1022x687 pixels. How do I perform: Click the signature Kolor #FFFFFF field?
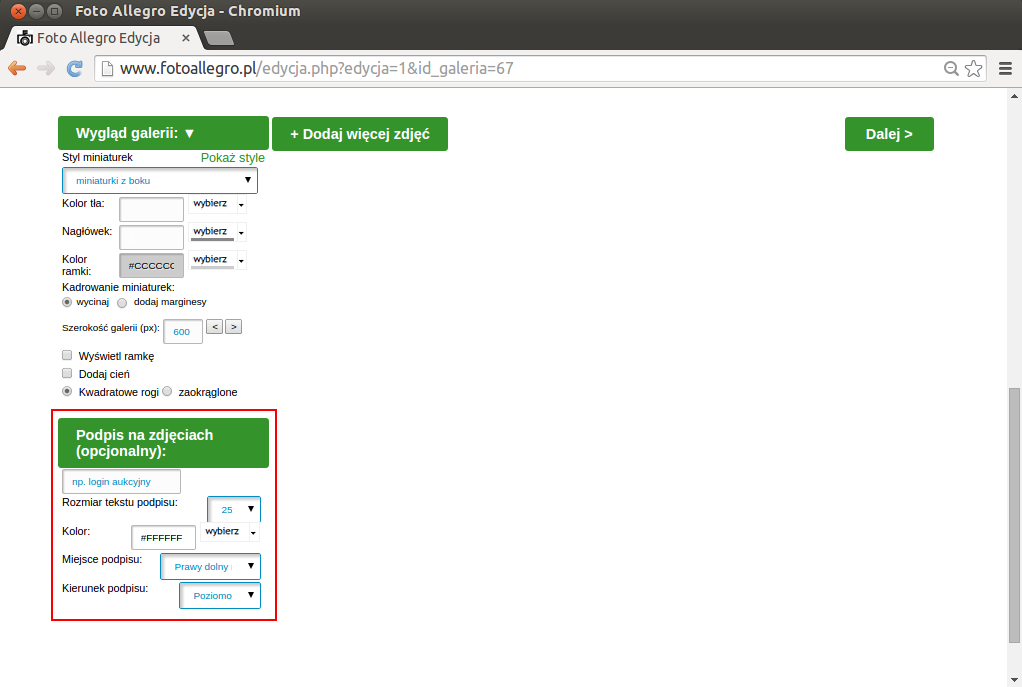(x=163, y=538)
